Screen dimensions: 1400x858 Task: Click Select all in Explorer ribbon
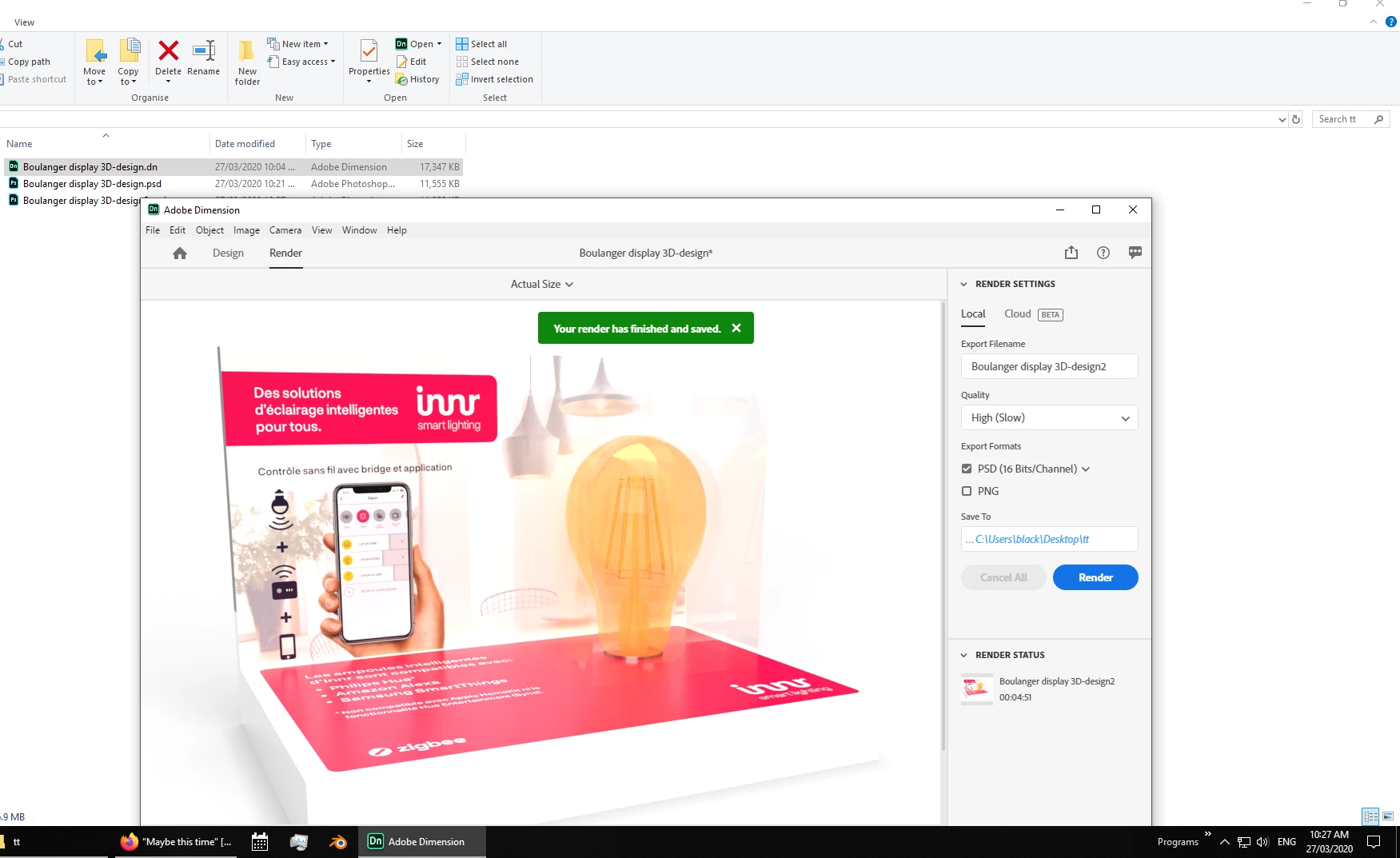pos(481,44)
